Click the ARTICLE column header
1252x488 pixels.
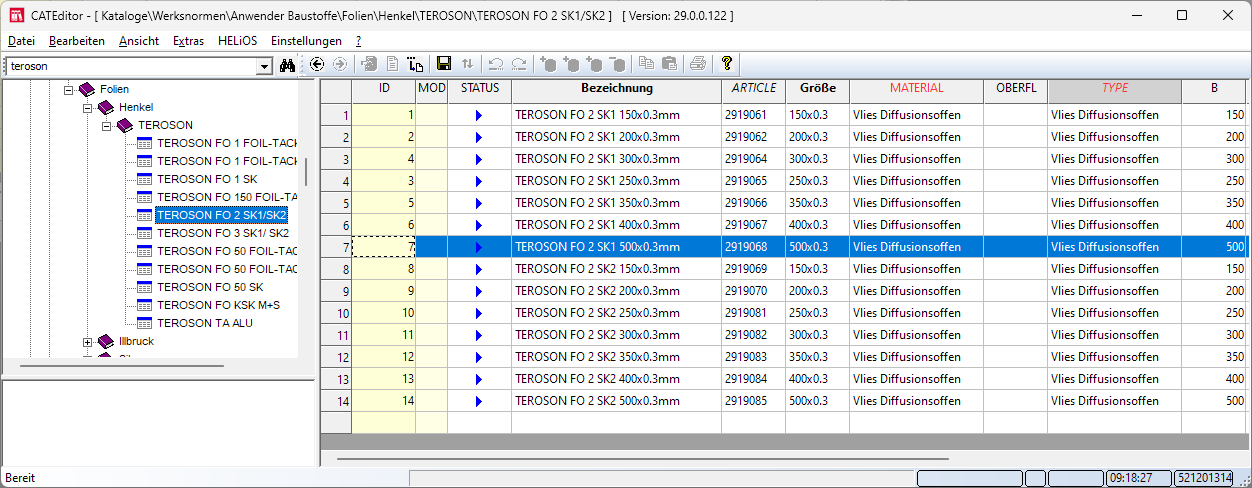pos(753,89)
